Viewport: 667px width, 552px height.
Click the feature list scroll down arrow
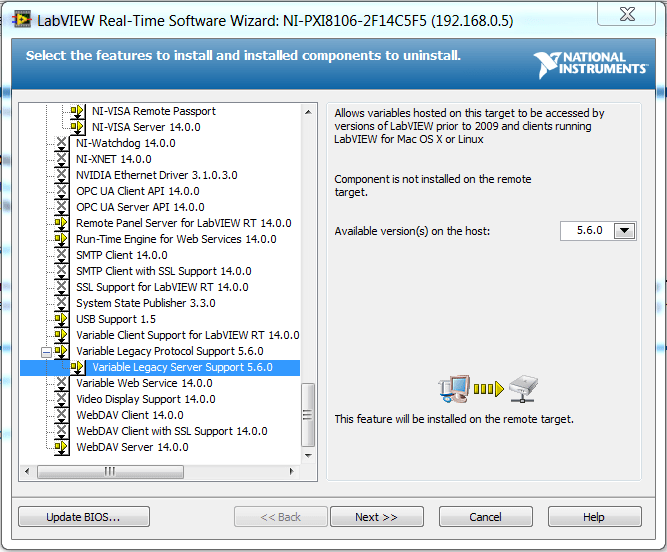308,455
